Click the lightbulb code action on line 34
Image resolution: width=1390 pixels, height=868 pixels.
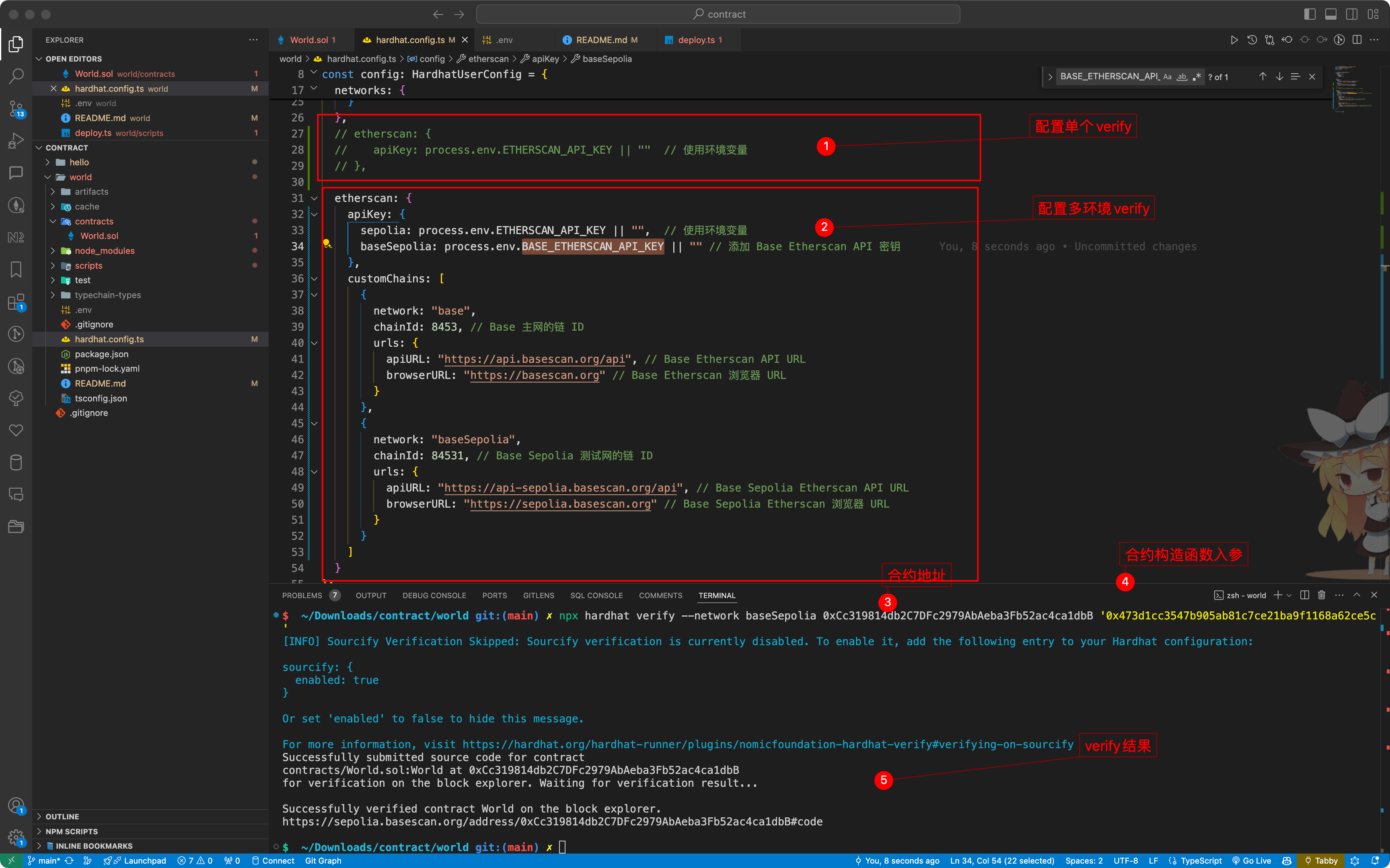click(327, 243)
